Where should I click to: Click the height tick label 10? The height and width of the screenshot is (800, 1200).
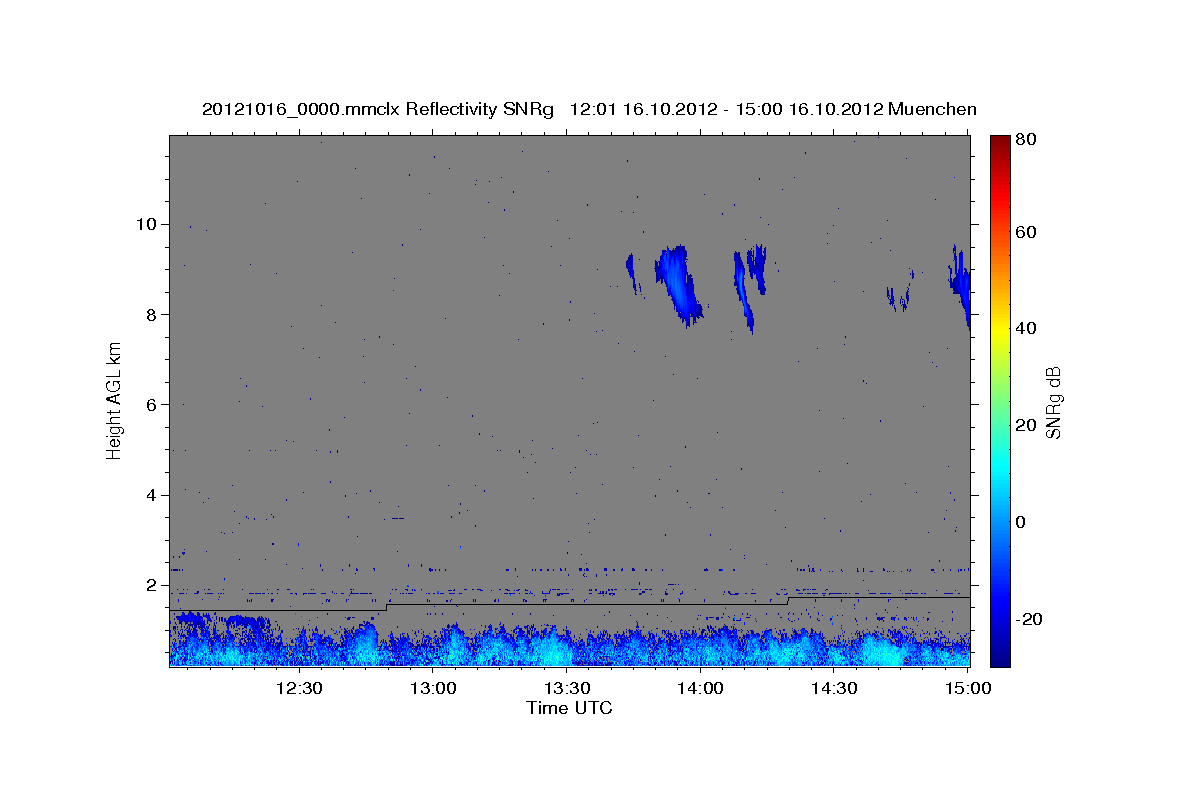coord(149,224)
